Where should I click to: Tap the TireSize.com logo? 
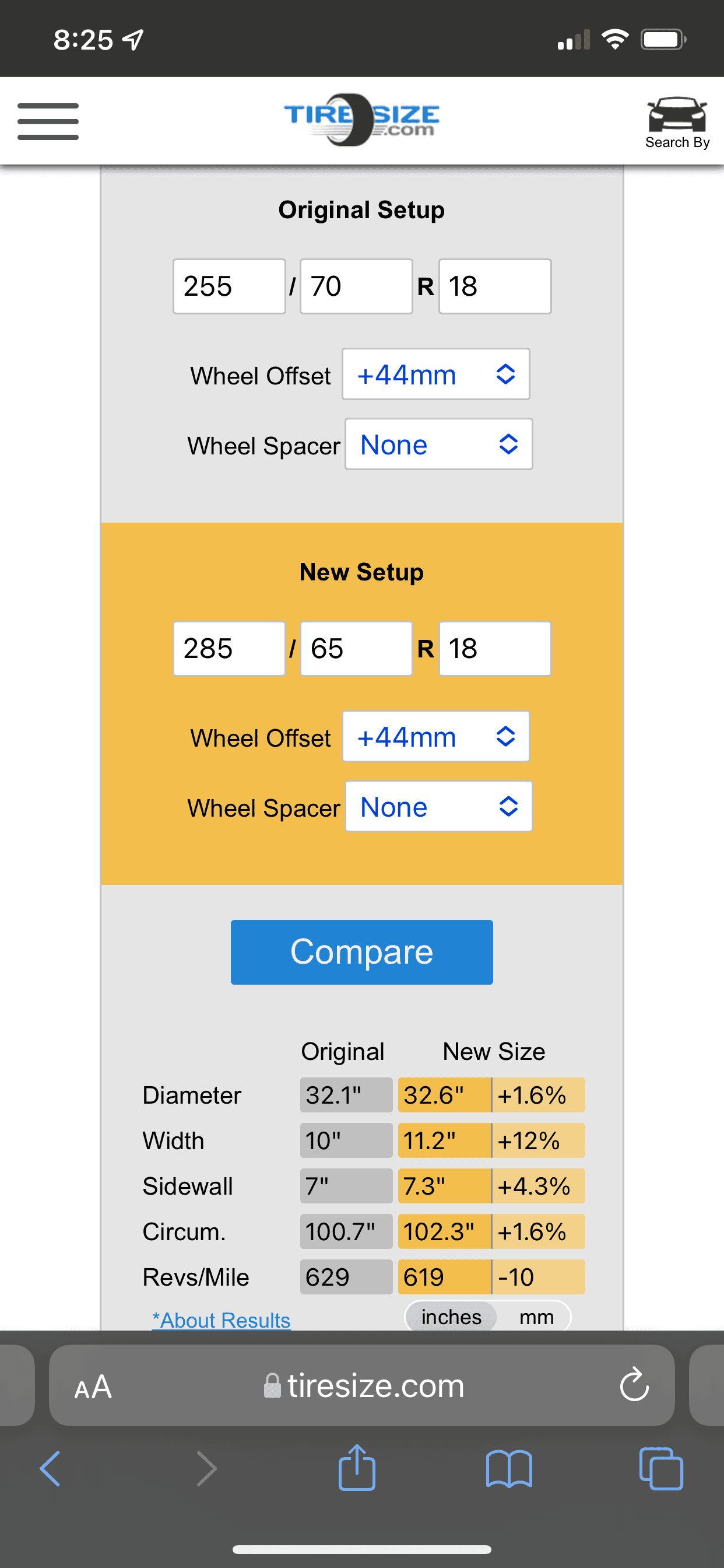(x=361, y=120)
